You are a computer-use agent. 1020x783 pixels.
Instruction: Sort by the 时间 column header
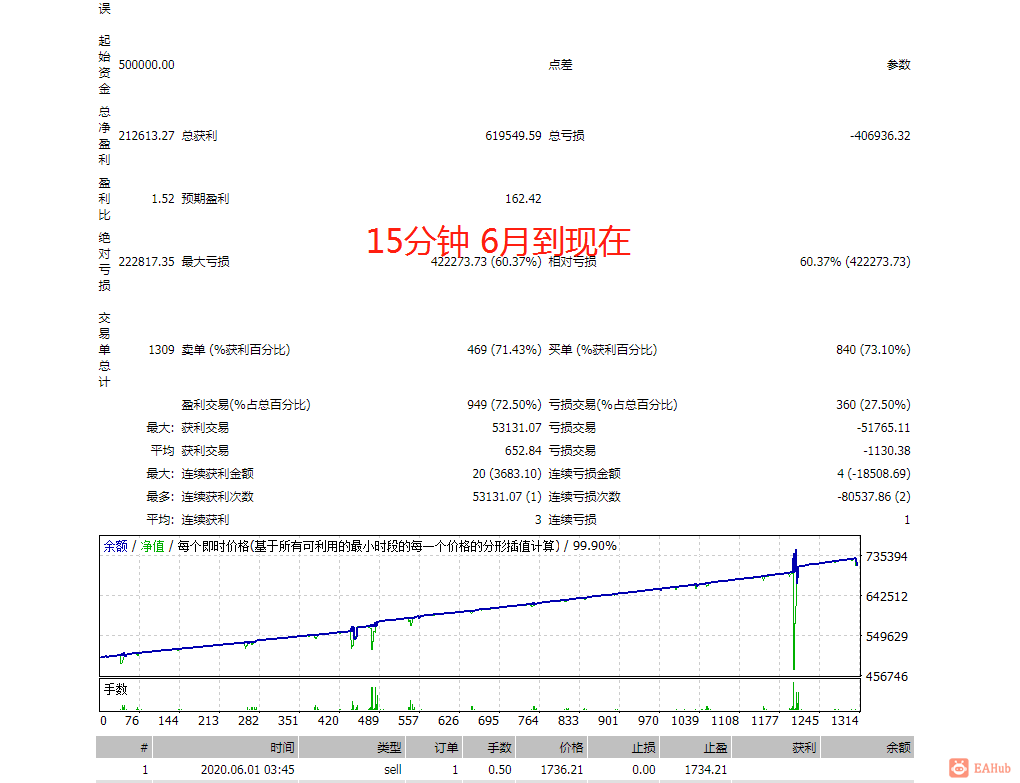(x=279, y=747)
